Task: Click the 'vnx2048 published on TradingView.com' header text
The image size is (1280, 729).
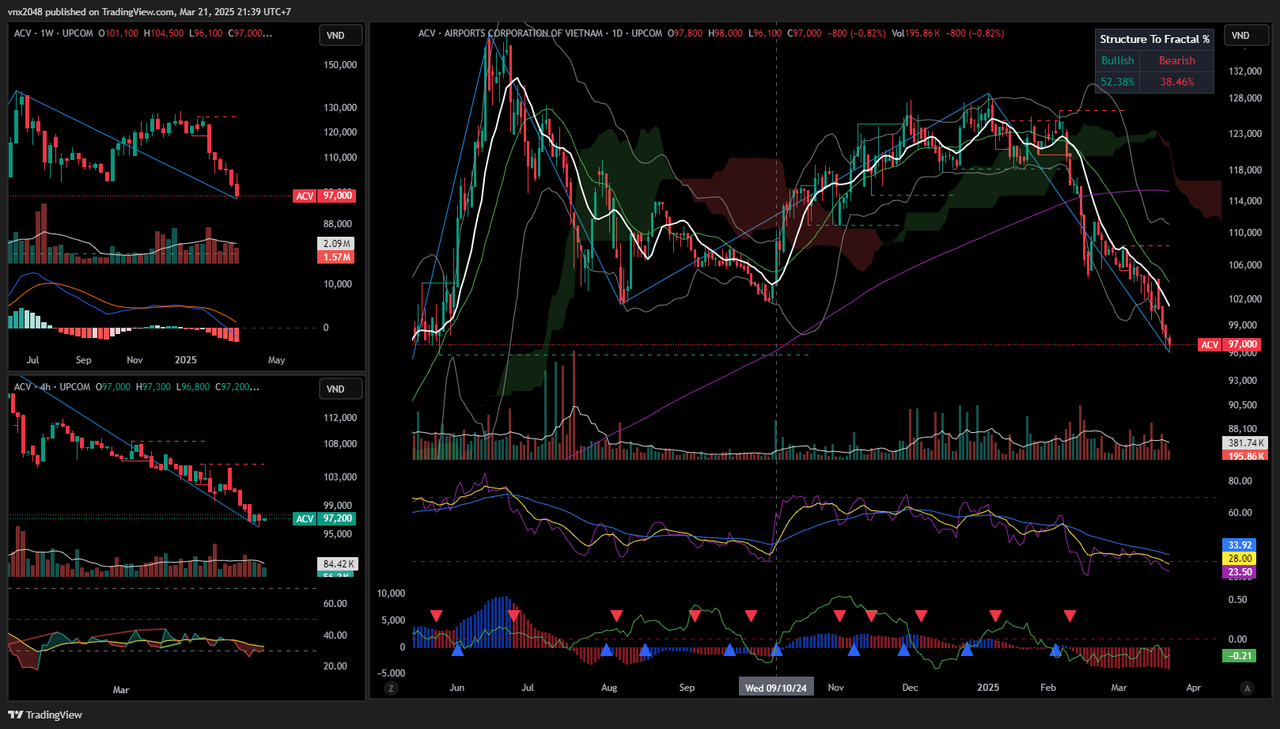Action: 91,11
